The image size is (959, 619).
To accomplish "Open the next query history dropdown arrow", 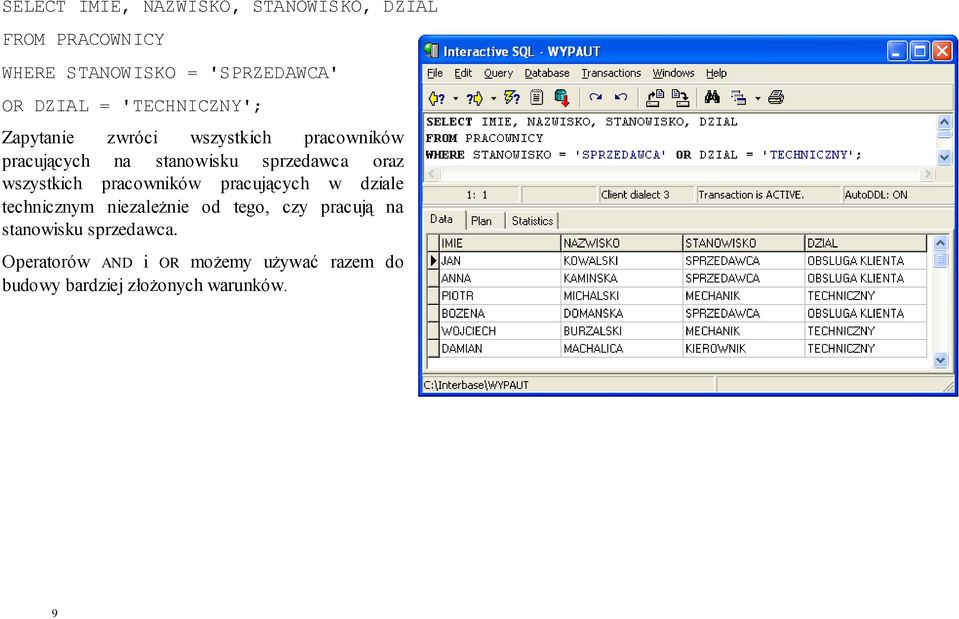I will point(493,98).
